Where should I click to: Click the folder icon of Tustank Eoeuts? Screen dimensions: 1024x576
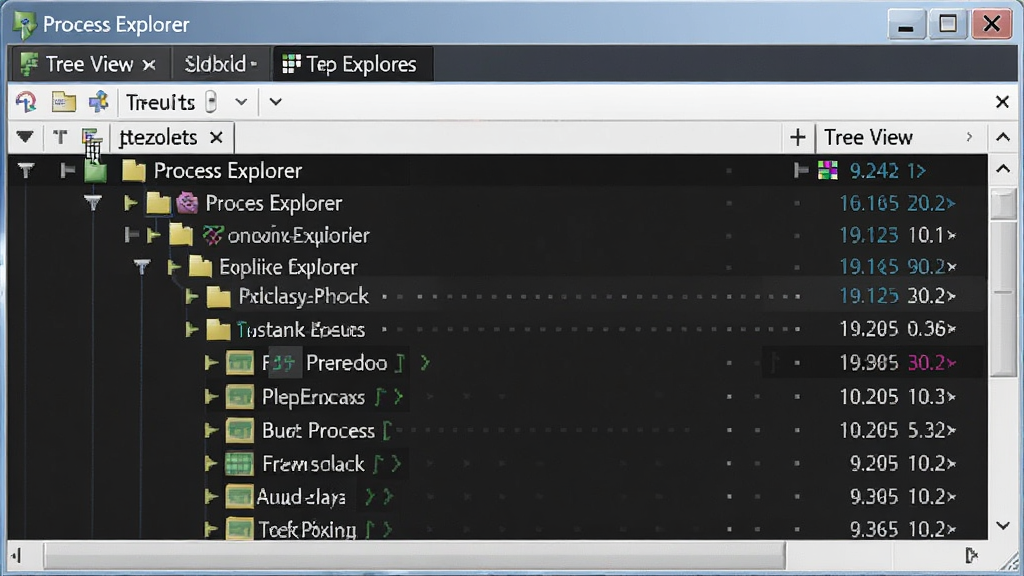pos(218,329)
